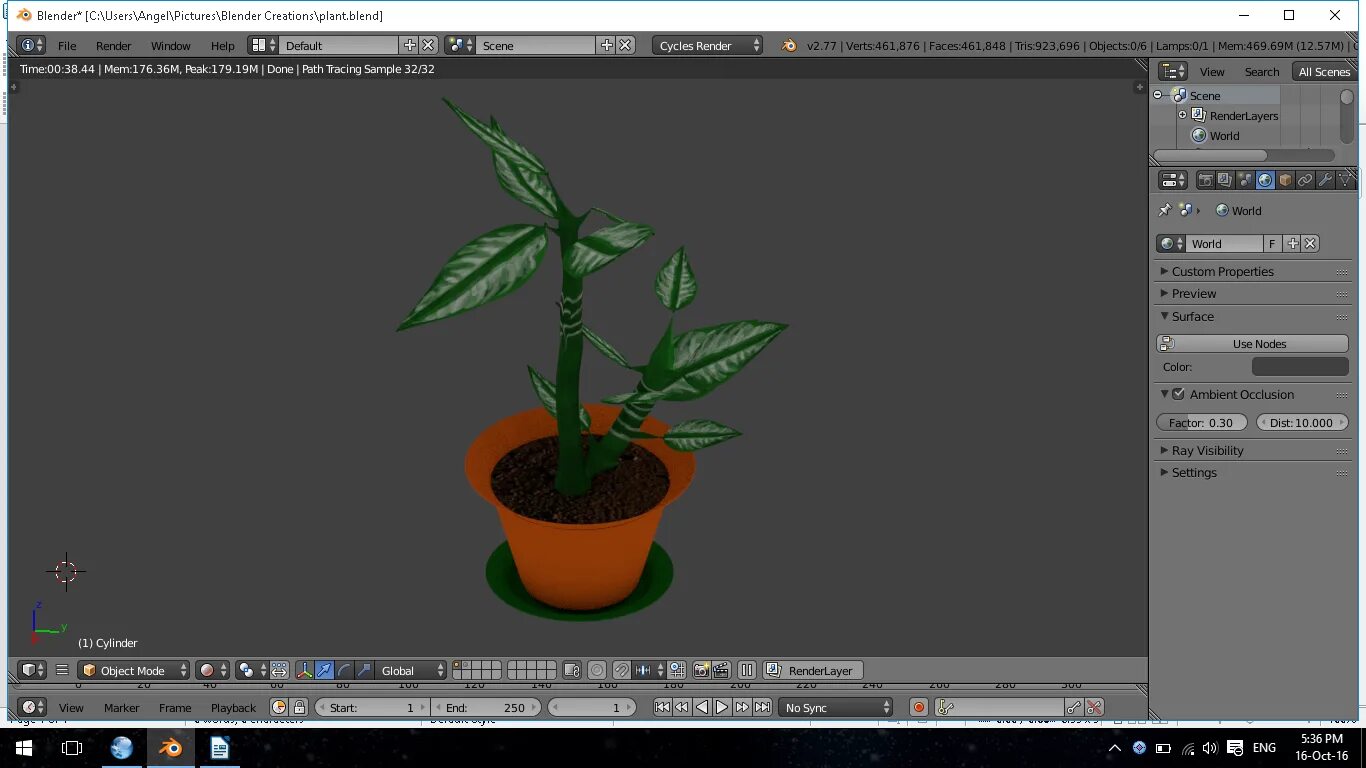Select the rotate manipulator arc icon
This screenshot has height=768, width=1366.
coord(344,670)
